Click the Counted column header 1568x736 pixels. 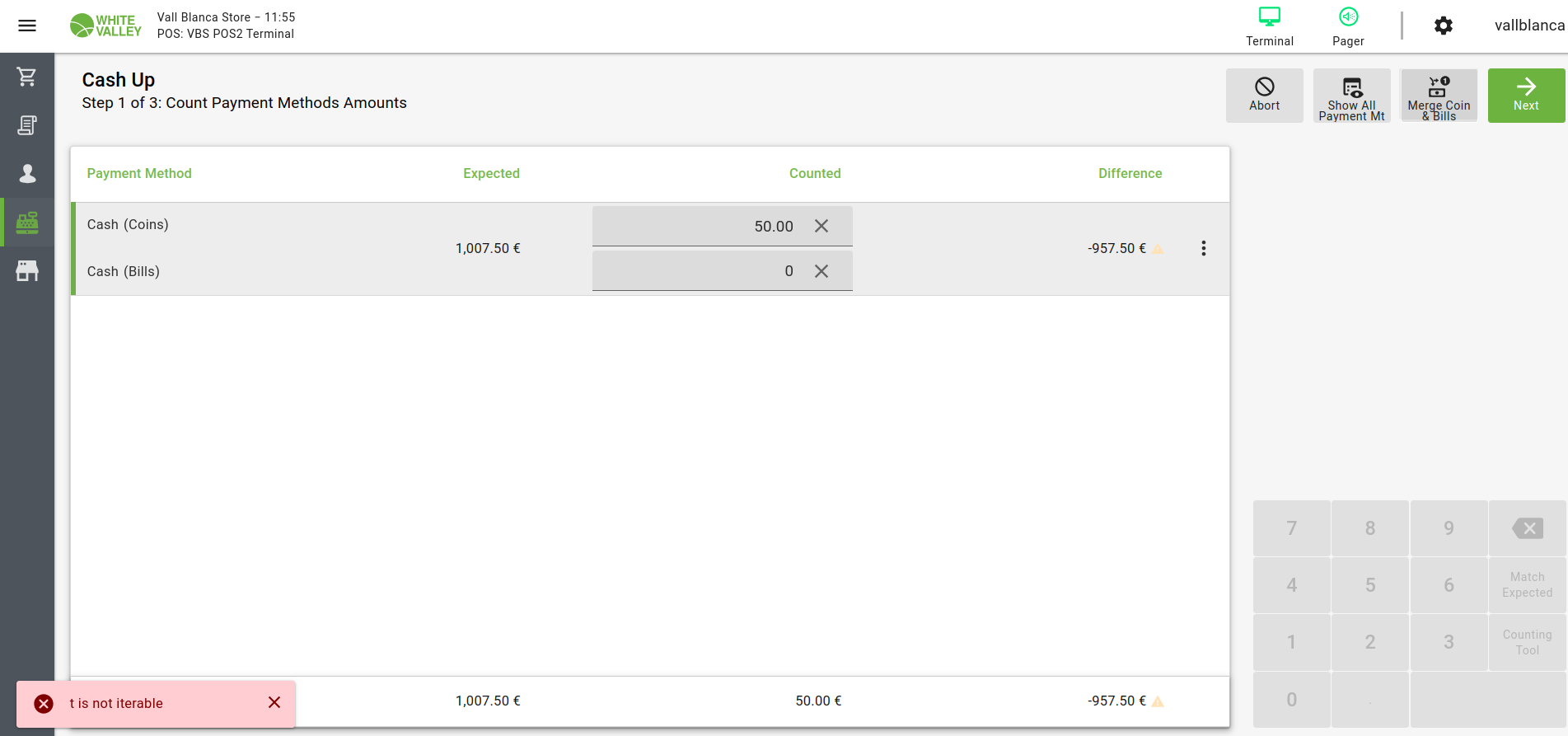[x=815, y=173]
